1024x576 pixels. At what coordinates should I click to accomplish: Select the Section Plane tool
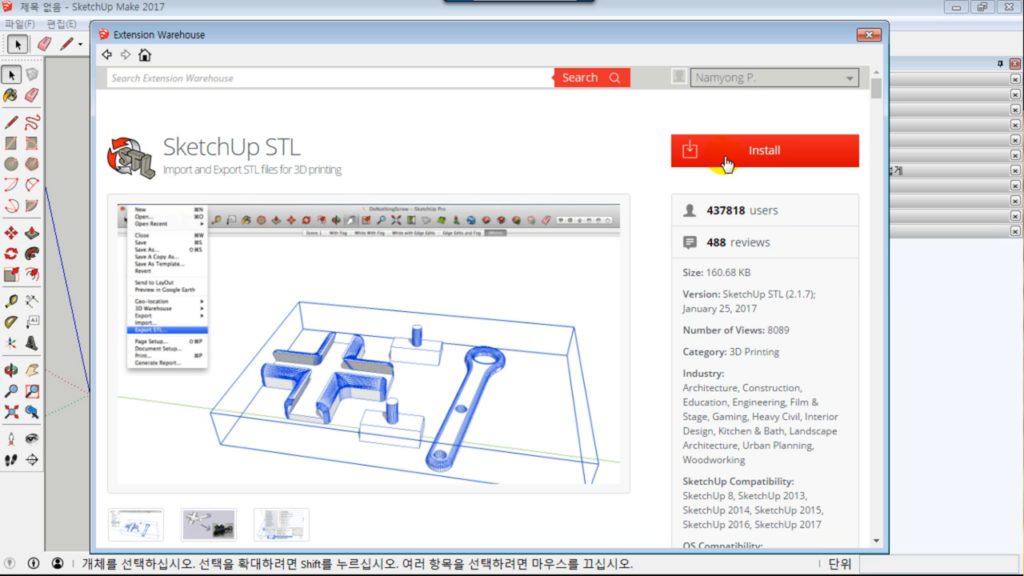tap(32, 460)
